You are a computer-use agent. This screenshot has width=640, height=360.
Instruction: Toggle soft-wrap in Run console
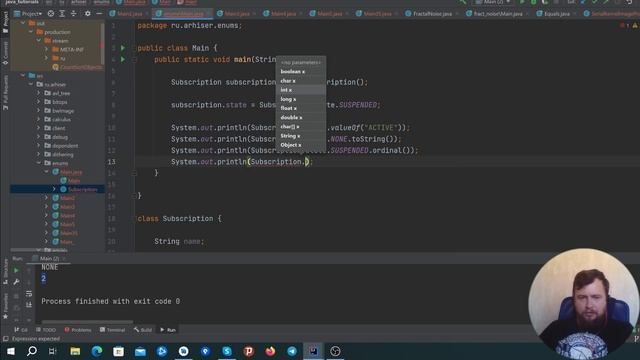(29, 293)
